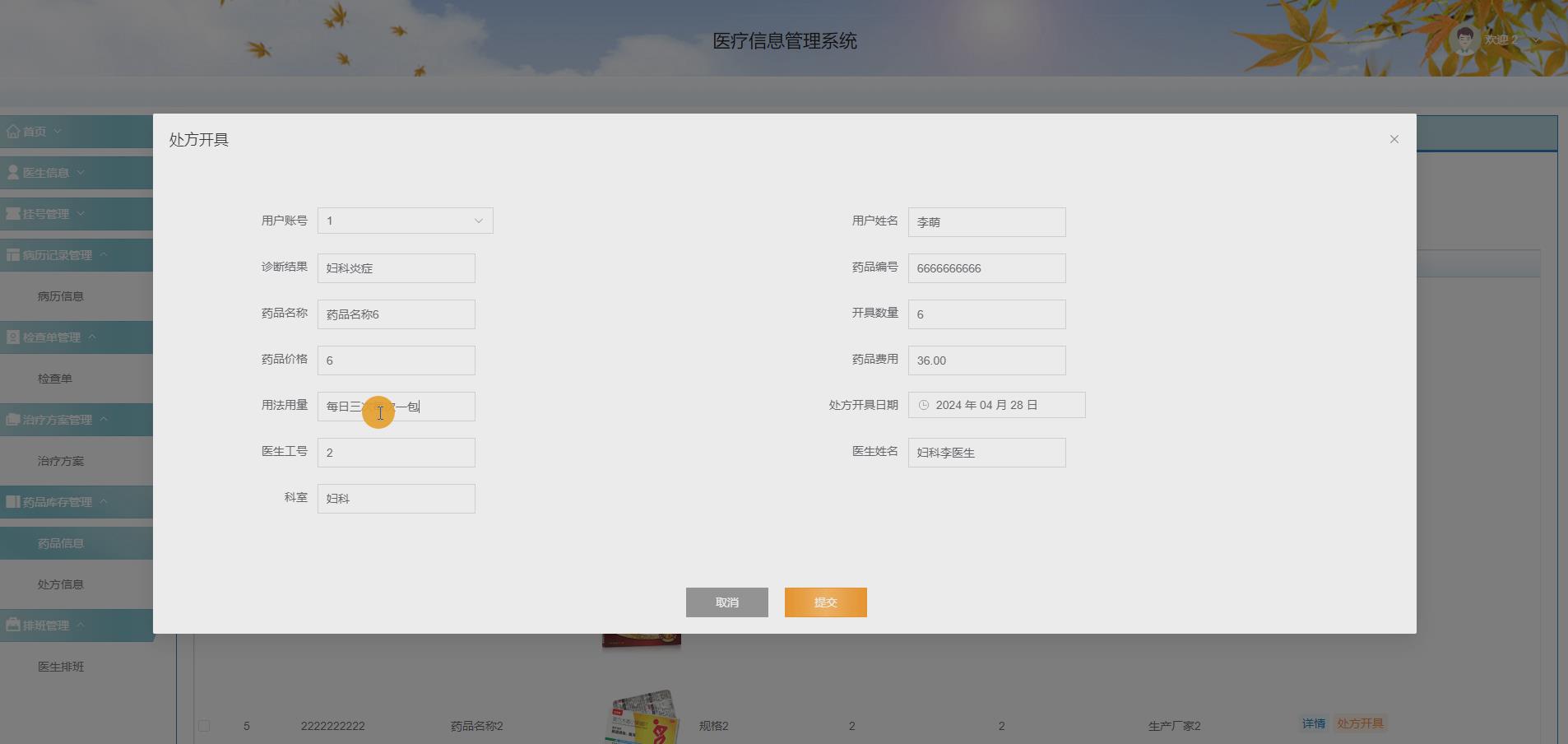Click the user avatar at top right
1568x744 pixels.
(1464, 39)
